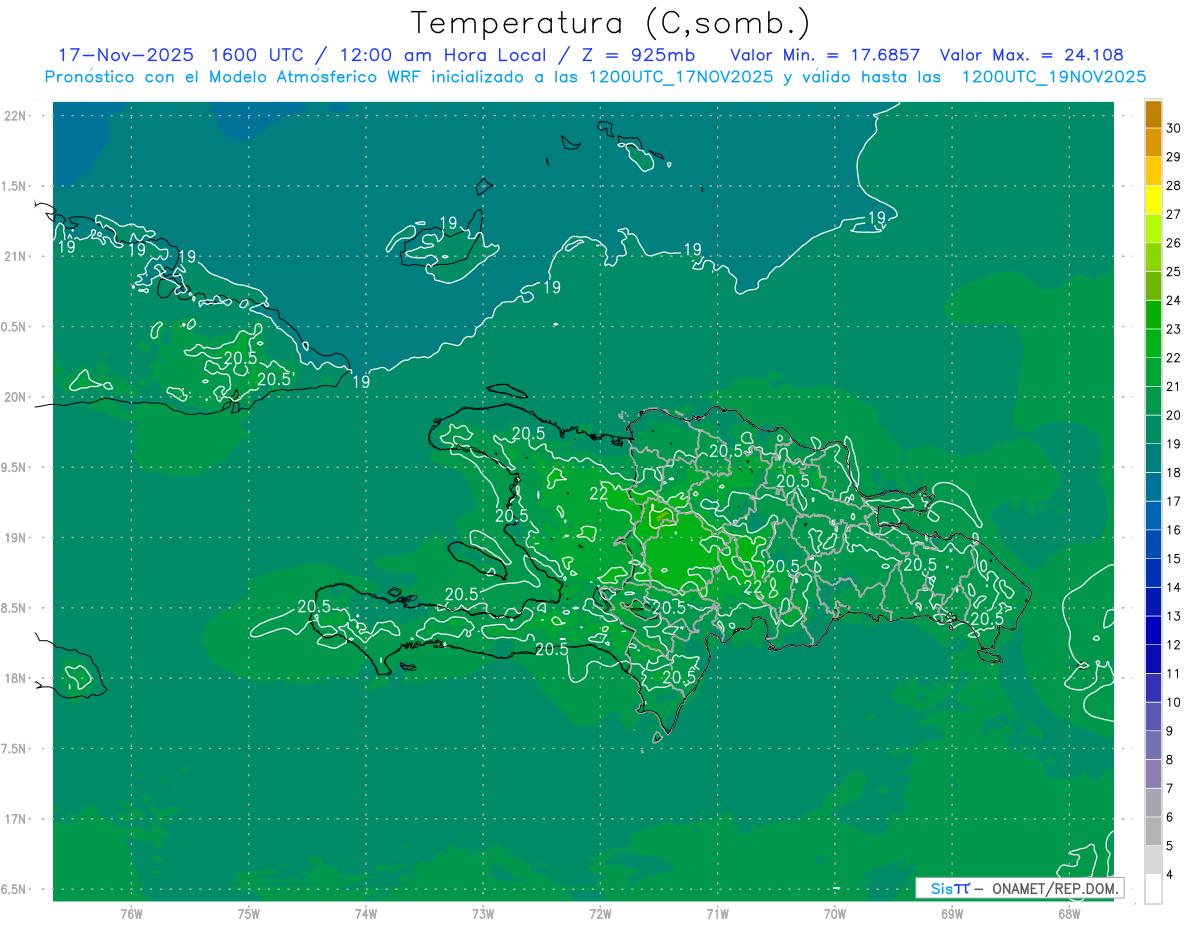Click the 22 contour label west of the border
Image resolution: width=1200 pixels, height=927 pixels.
599,493
